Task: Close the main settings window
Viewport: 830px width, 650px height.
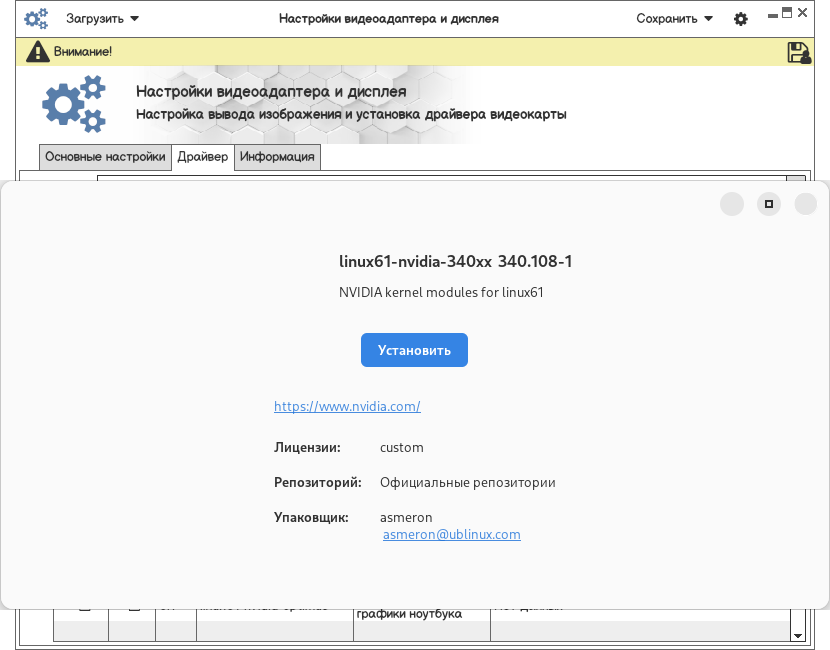Action: (x=802, y=13)
